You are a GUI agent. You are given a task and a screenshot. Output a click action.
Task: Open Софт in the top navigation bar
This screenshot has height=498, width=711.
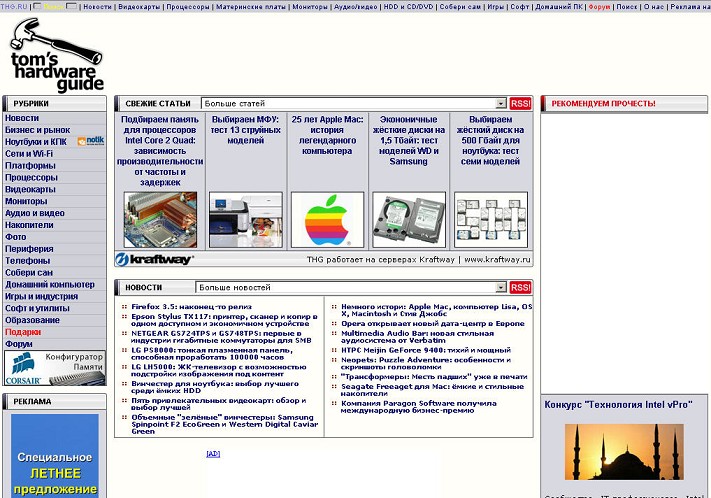[x=520, y=7]
